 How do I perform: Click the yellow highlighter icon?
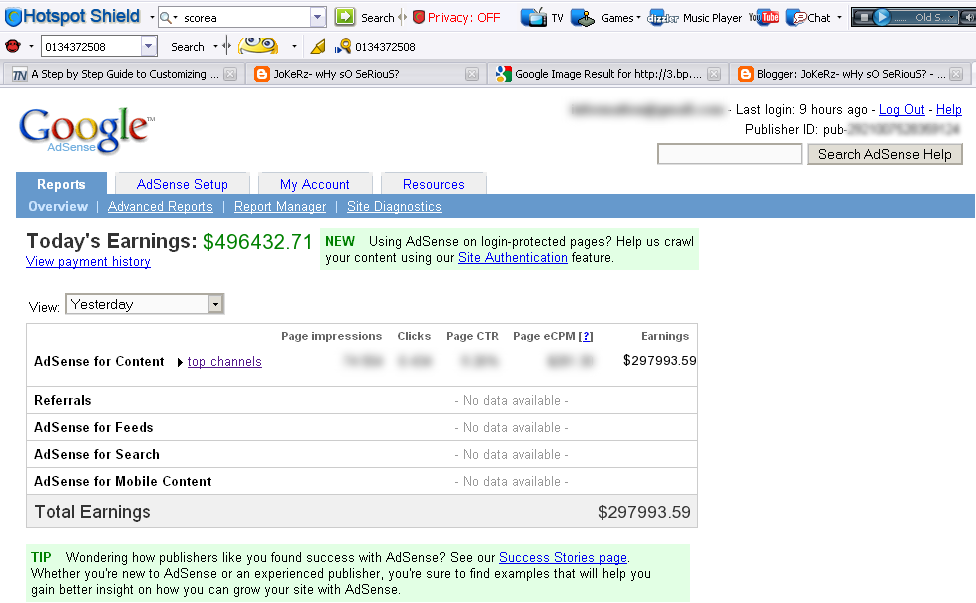(x=318, y=46)
